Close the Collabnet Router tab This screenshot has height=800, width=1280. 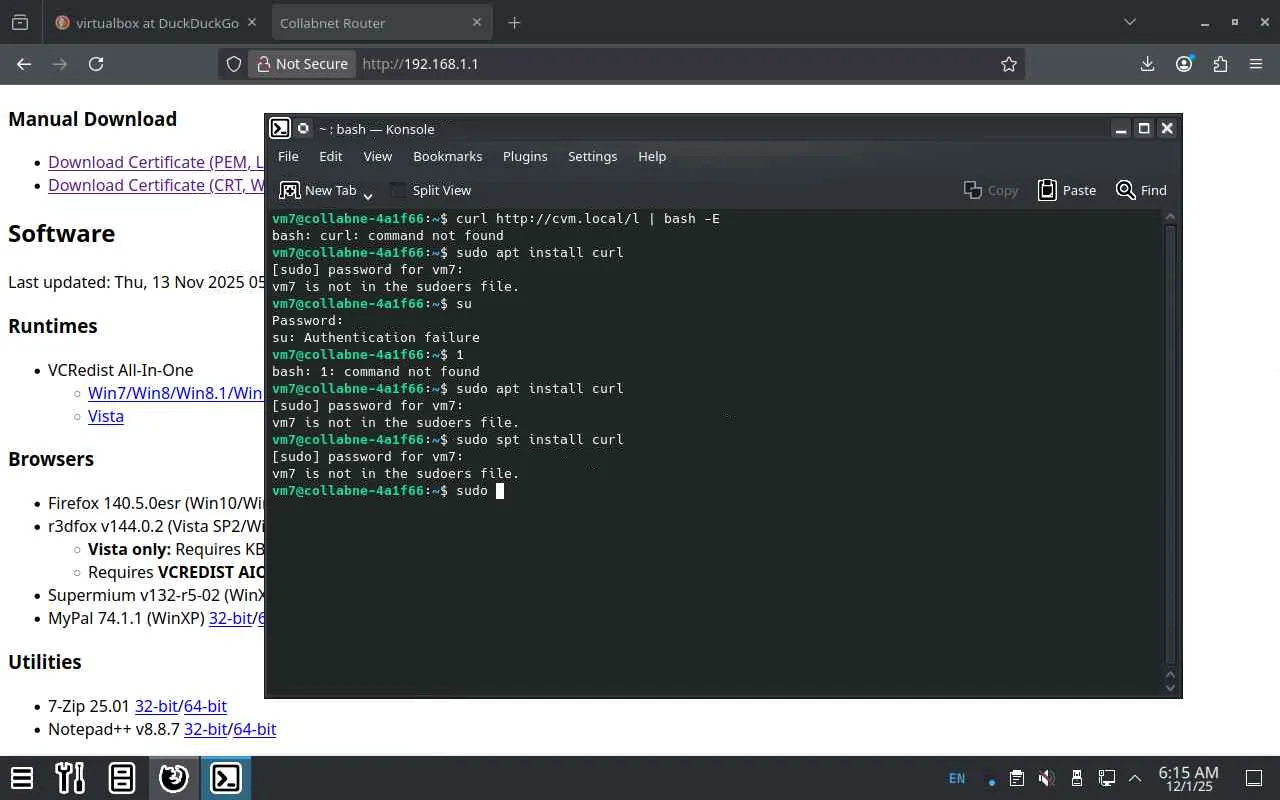[x=477, y=22]
